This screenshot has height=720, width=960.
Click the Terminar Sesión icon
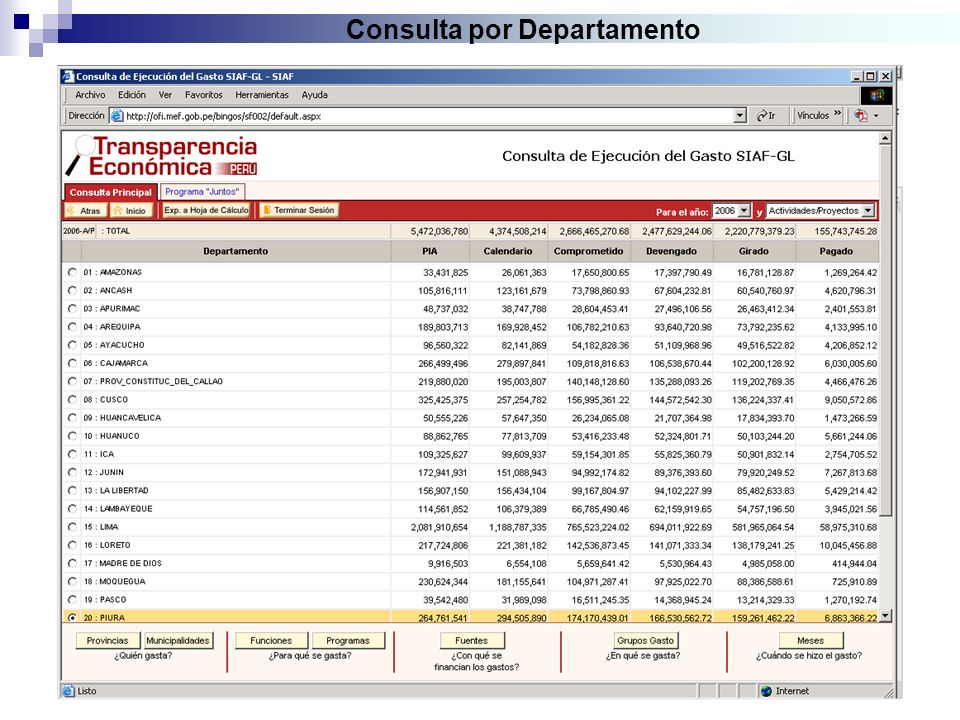coord(266,210)
